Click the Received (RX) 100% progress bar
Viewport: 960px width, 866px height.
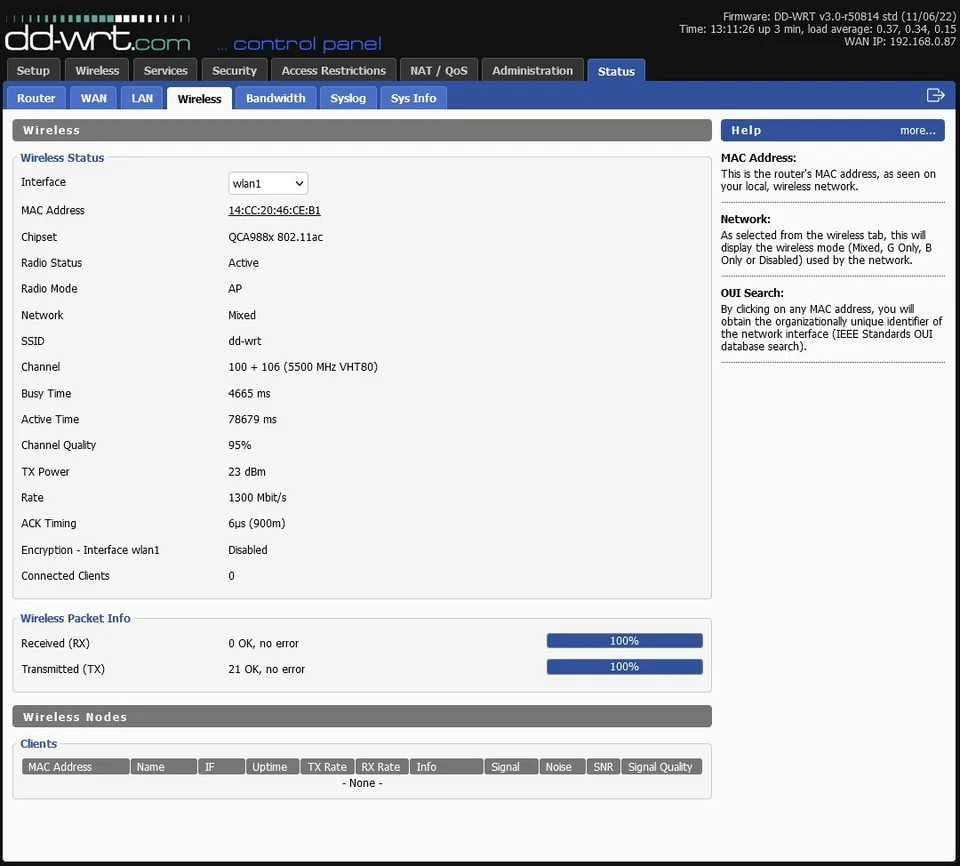(624, 641)
